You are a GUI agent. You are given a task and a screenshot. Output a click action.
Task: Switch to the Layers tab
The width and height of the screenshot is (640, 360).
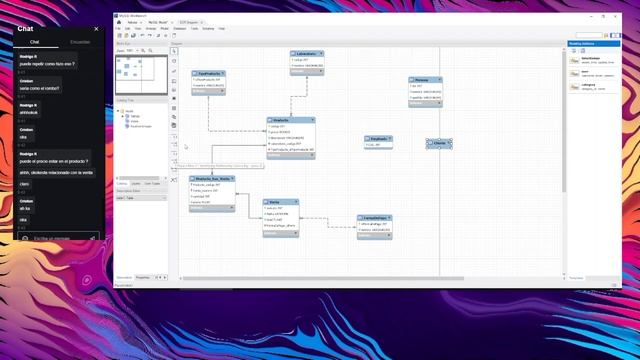[136, 184]
